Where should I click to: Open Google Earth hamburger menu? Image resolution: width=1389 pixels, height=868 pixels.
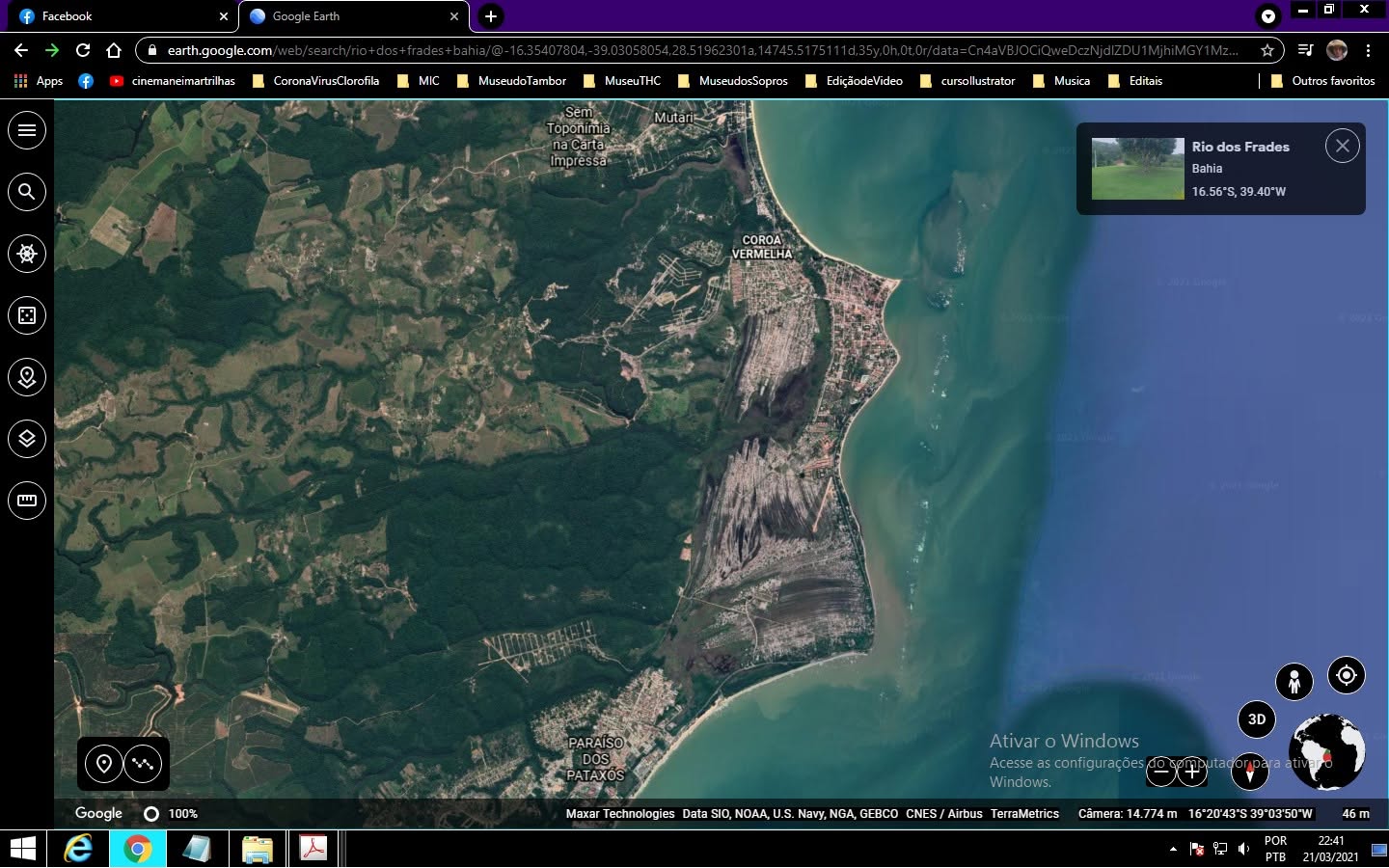click(27, 130)
